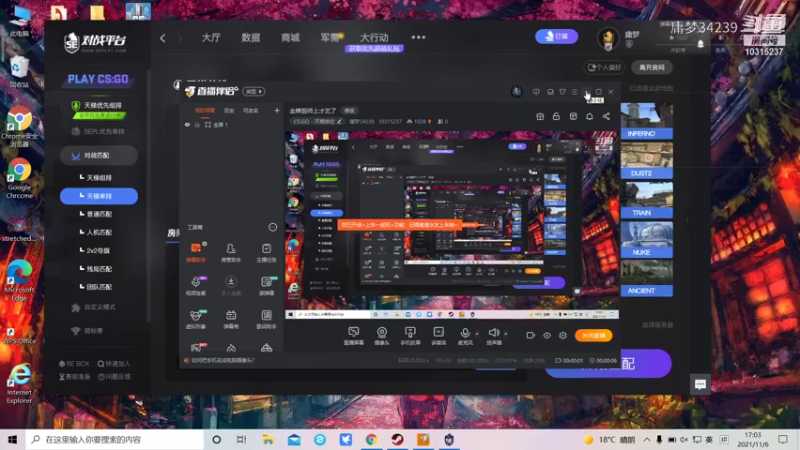Image resolution: width=800 pixels, height=450 pixels.
Task: Toggle the preview eye icon in bottom bar
Action: [x=546, y=335]
